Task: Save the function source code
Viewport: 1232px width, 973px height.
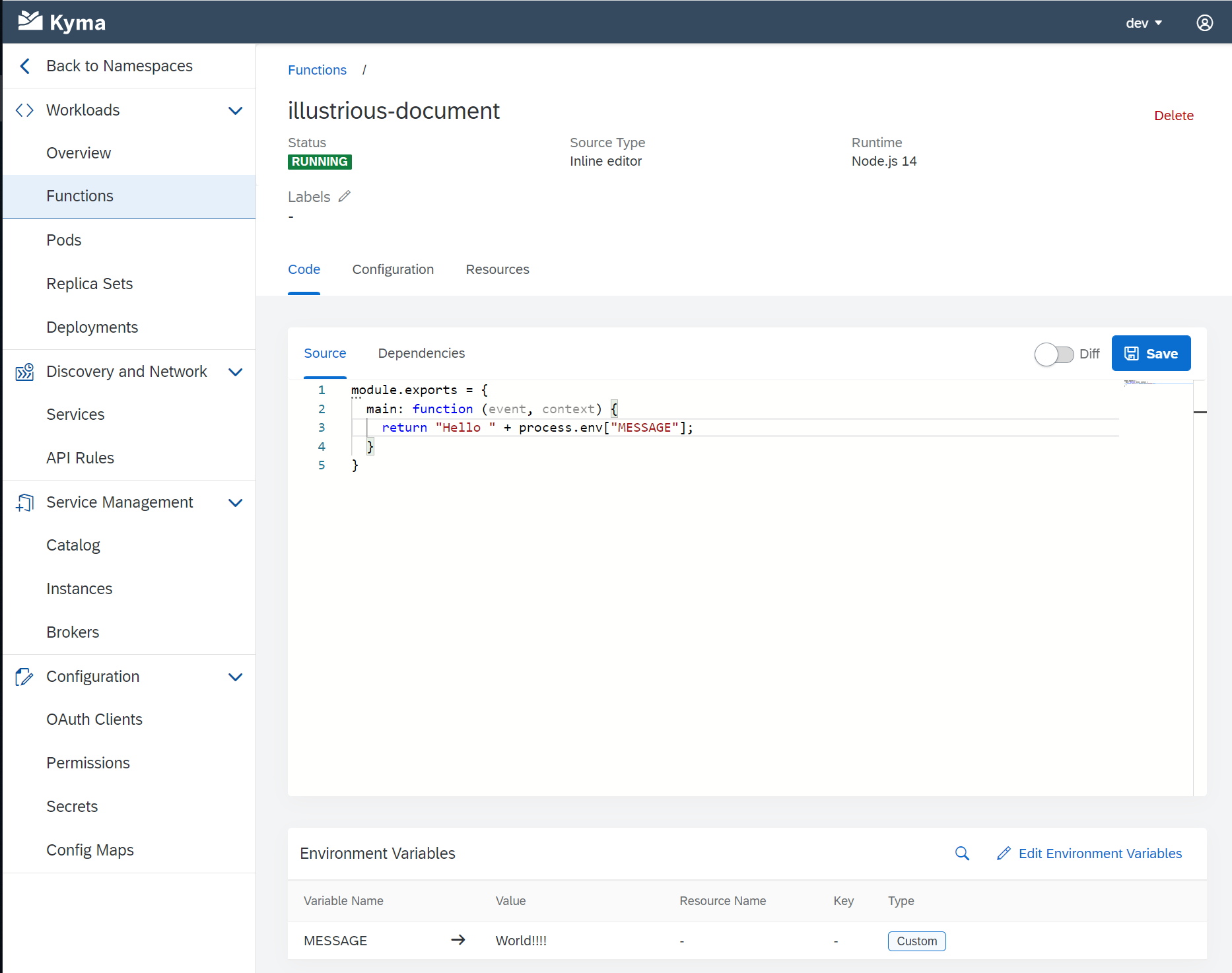Action: (1151, 353)
